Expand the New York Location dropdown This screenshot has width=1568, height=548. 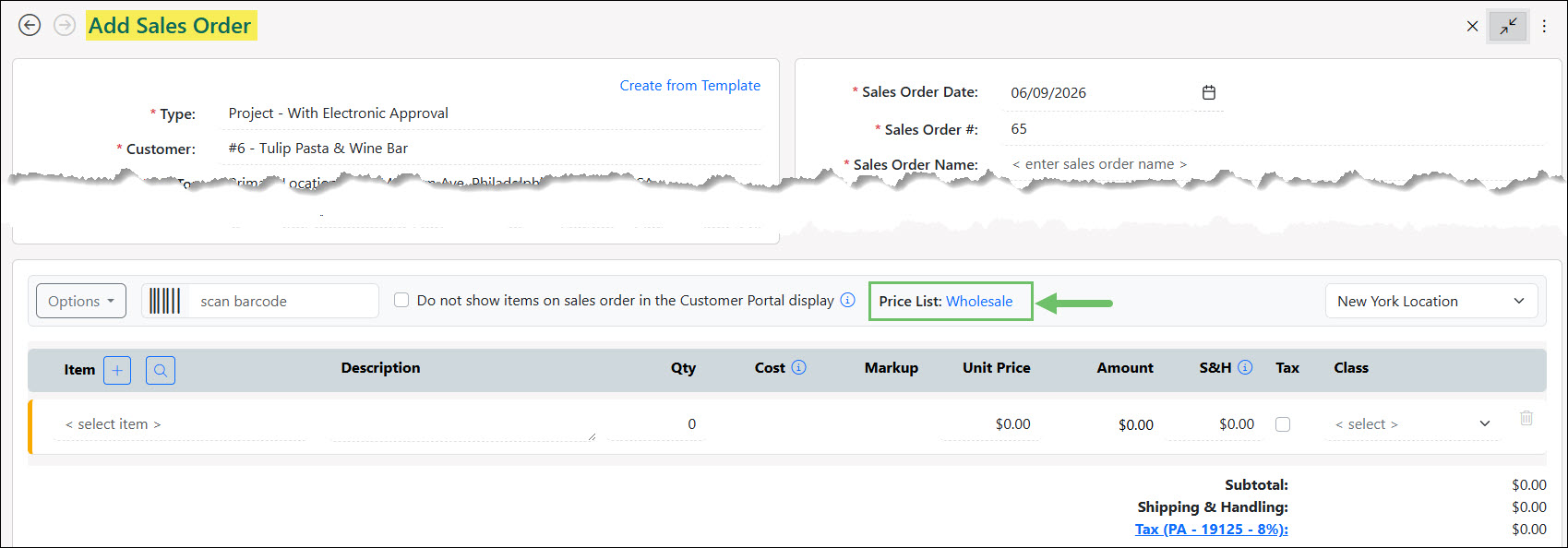1431,301
